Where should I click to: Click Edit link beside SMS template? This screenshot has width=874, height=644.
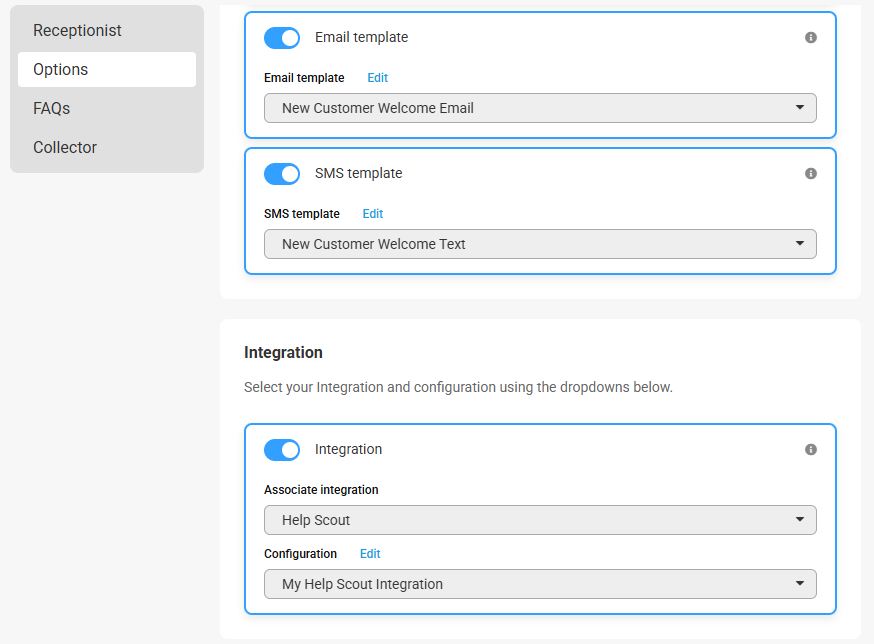[x=373, y=214]
